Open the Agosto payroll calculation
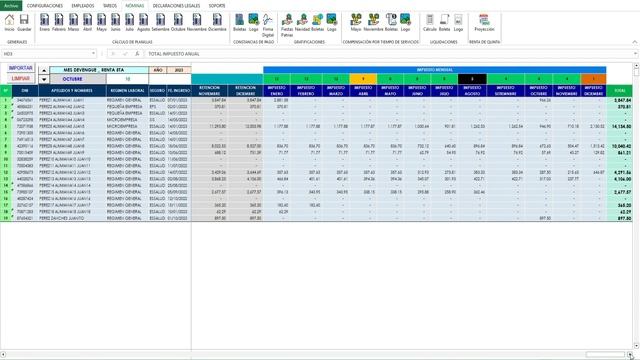640x360 pixels. (143, 22)
